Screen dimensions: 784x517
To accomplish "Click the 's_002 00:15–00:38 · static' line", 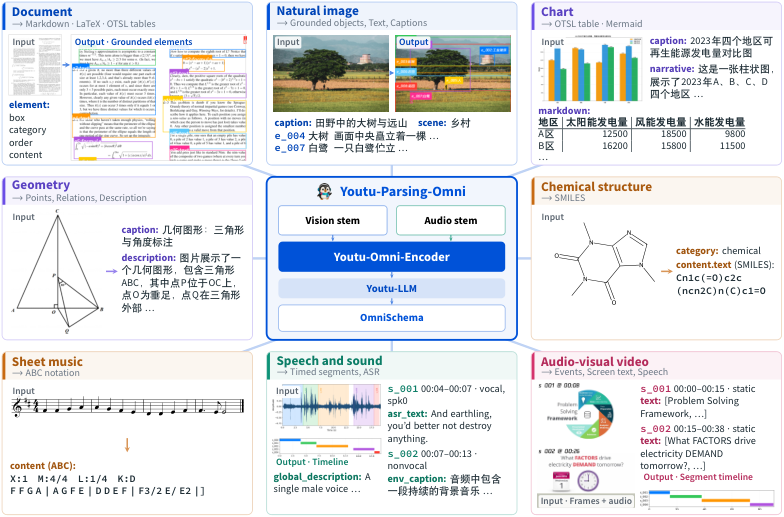I will pyautogui.click(x=698, y=428).
